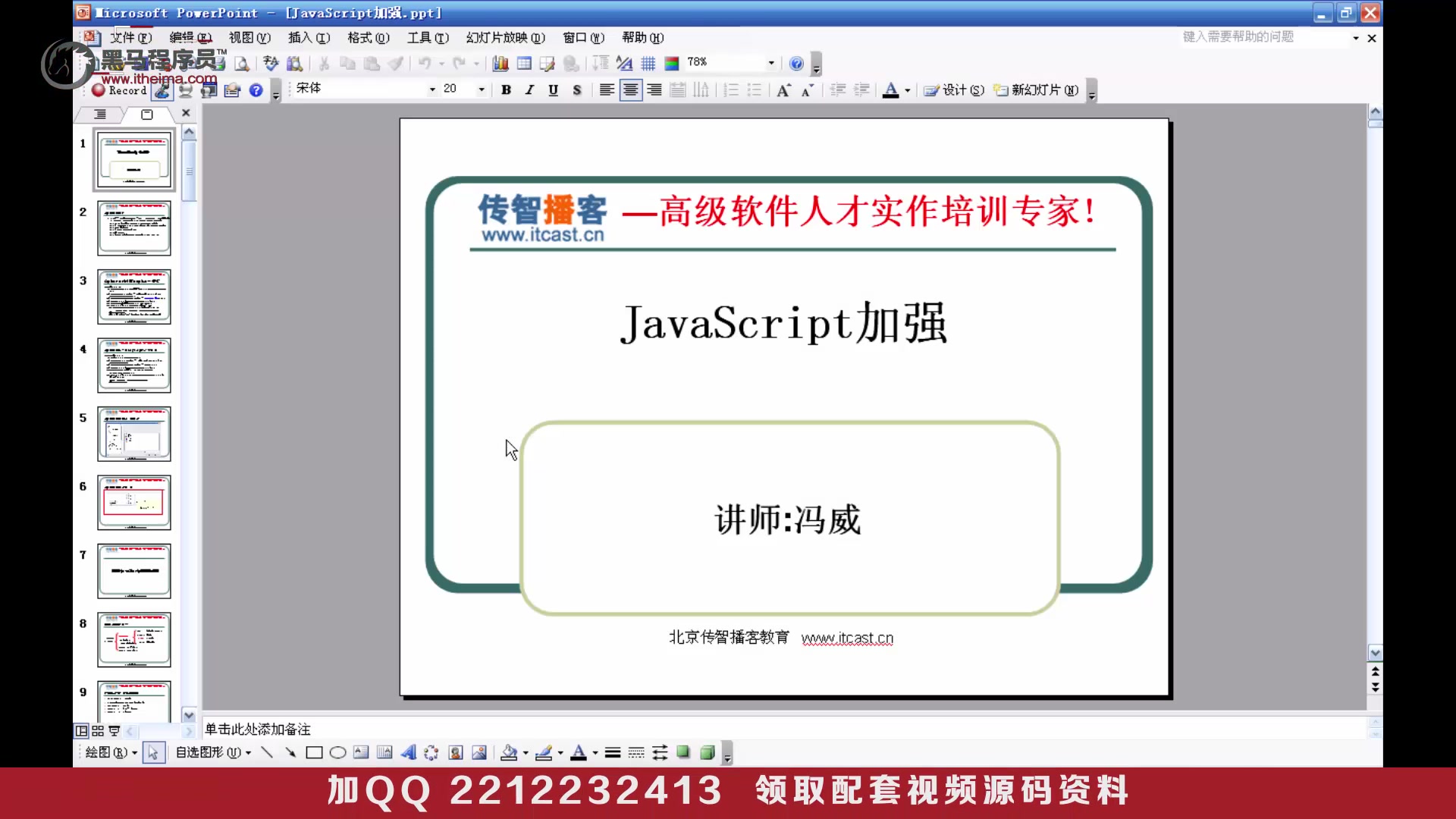Apply a shadow style
Screen dimensions: 1456x819
[x=683, y=752]
